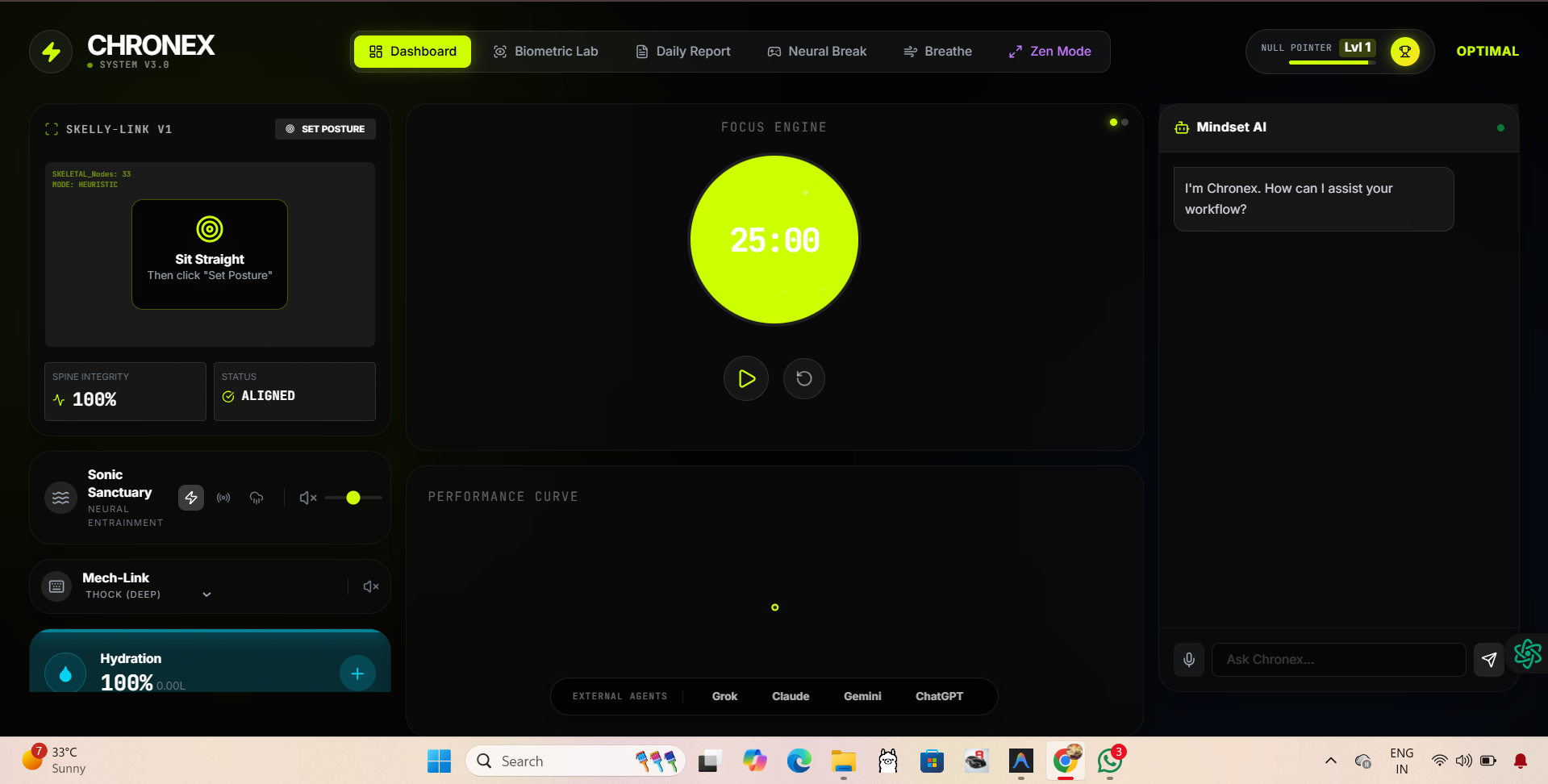Click the trophy icon in header
Screen dimensions: 1548x784
tap(1404, 52)
